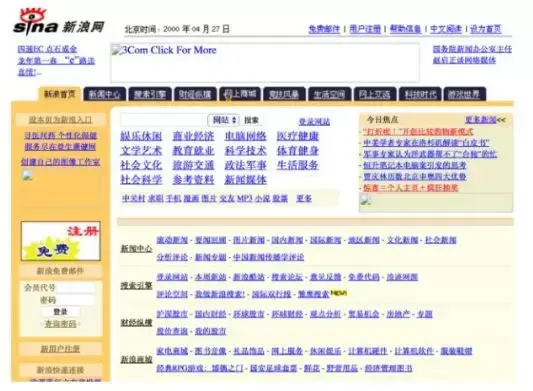Click the 注册 免费 registration banner
Image resolution: width=533 pixels, height=391 pixels.
click(x=61, y=241)
